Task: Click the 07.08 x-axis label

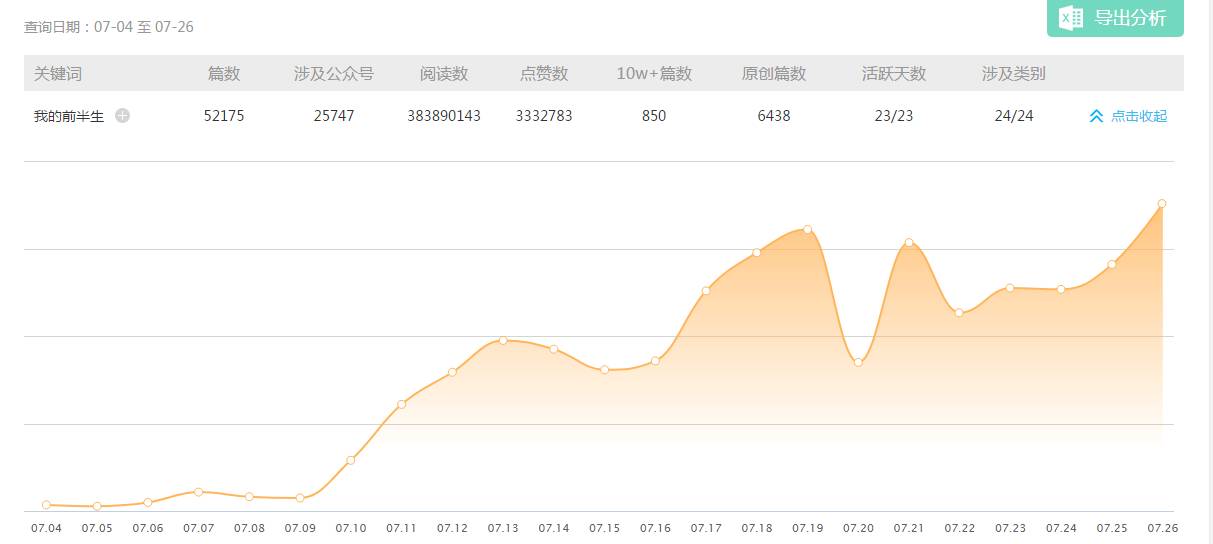Action: point(249,528)
